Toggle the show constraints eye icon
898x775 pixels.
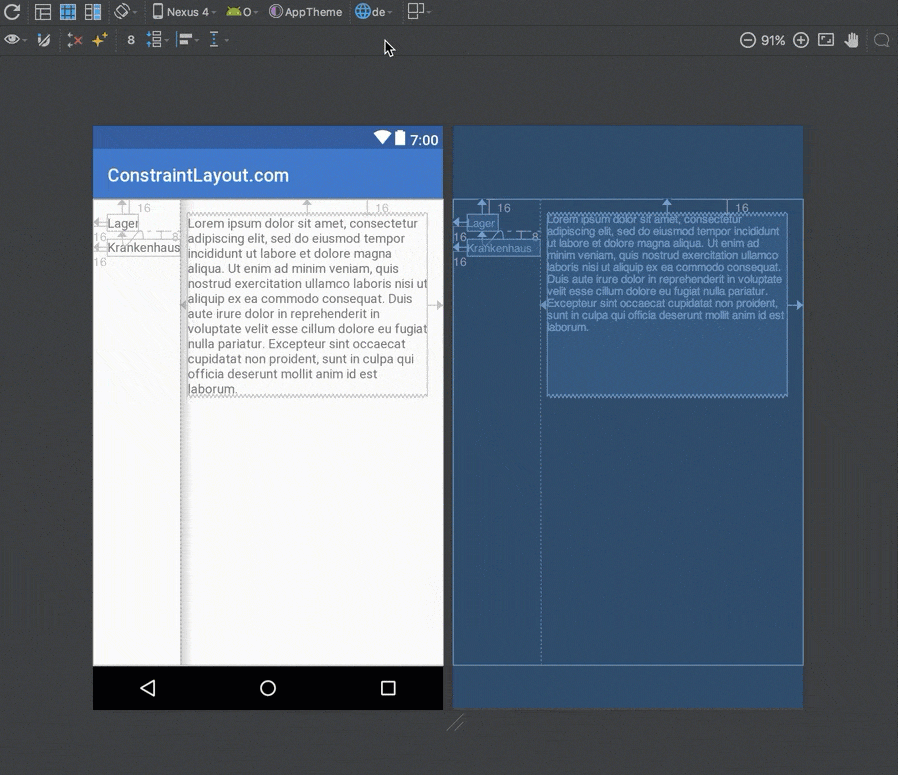pyautogui.click(x=14, y=40)
